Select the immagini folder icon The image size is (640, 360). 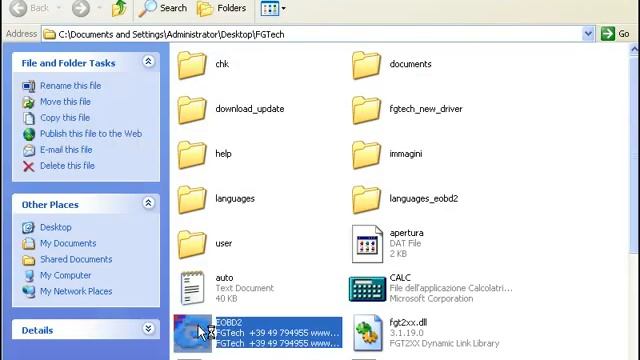366,155
